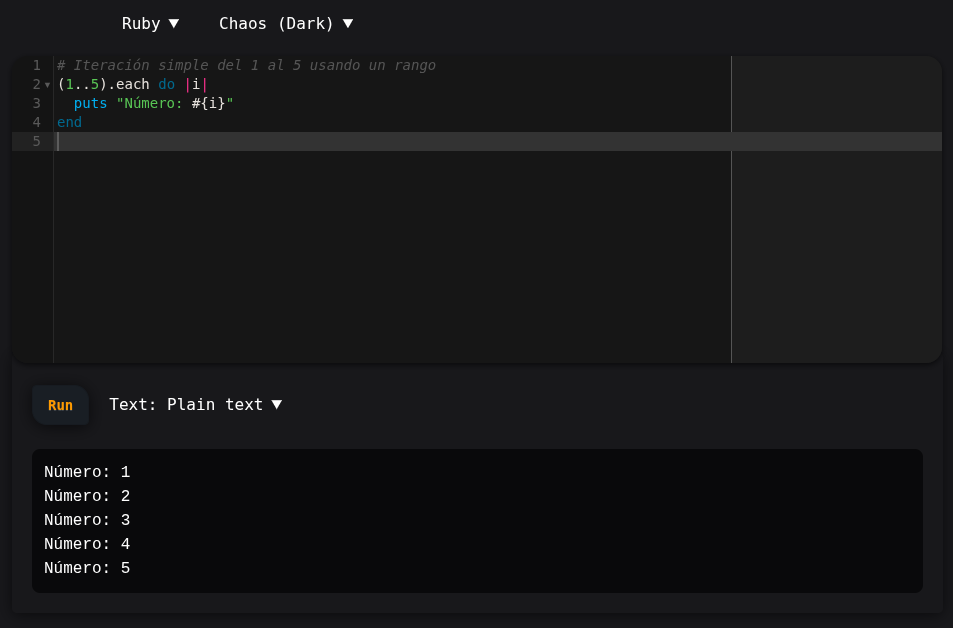This screenshot has width=953, height=628.
Task: Collapse the code fold arrow on line 2
Action: (x=47, y=85)
